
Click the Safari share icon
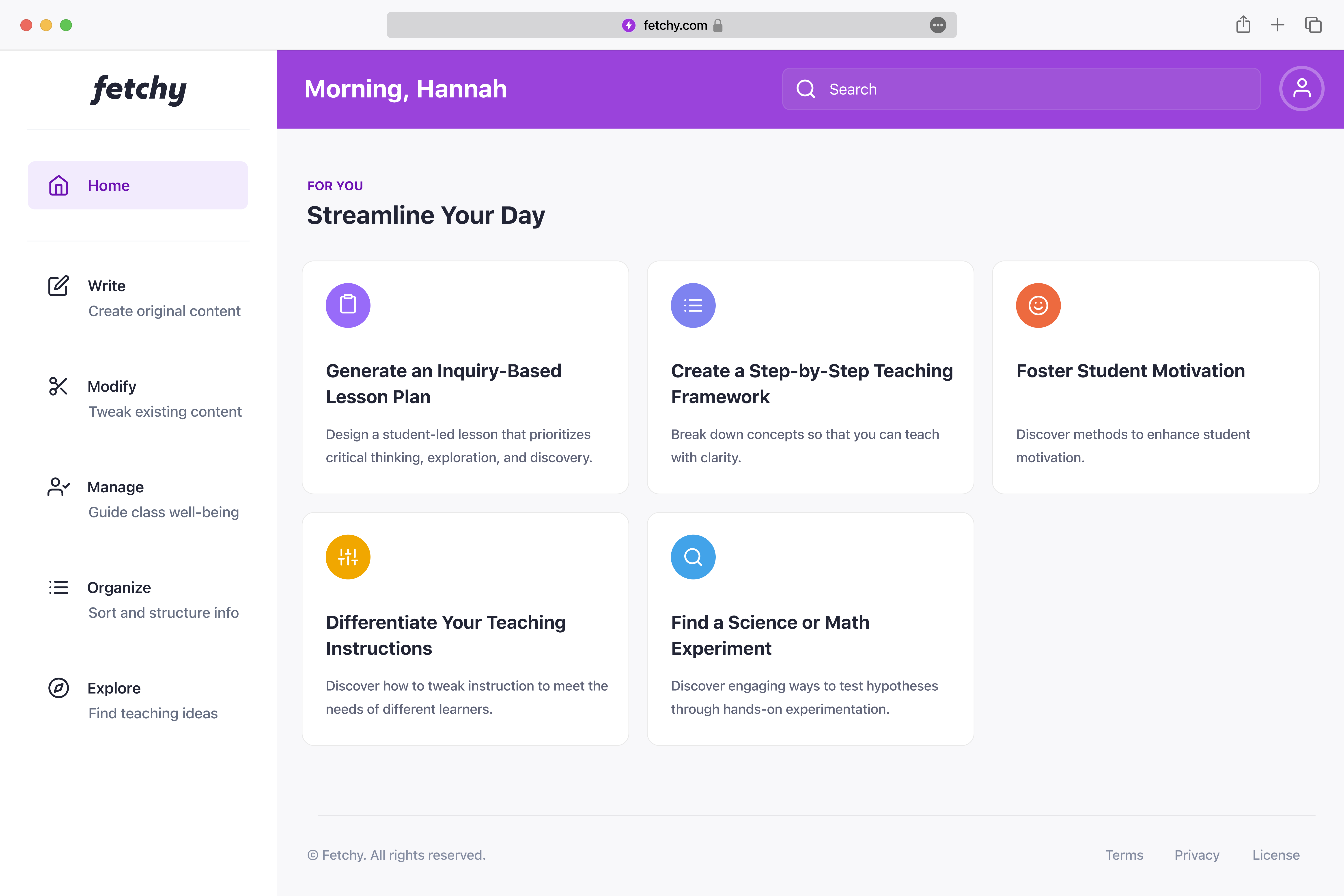[1243, 25]
